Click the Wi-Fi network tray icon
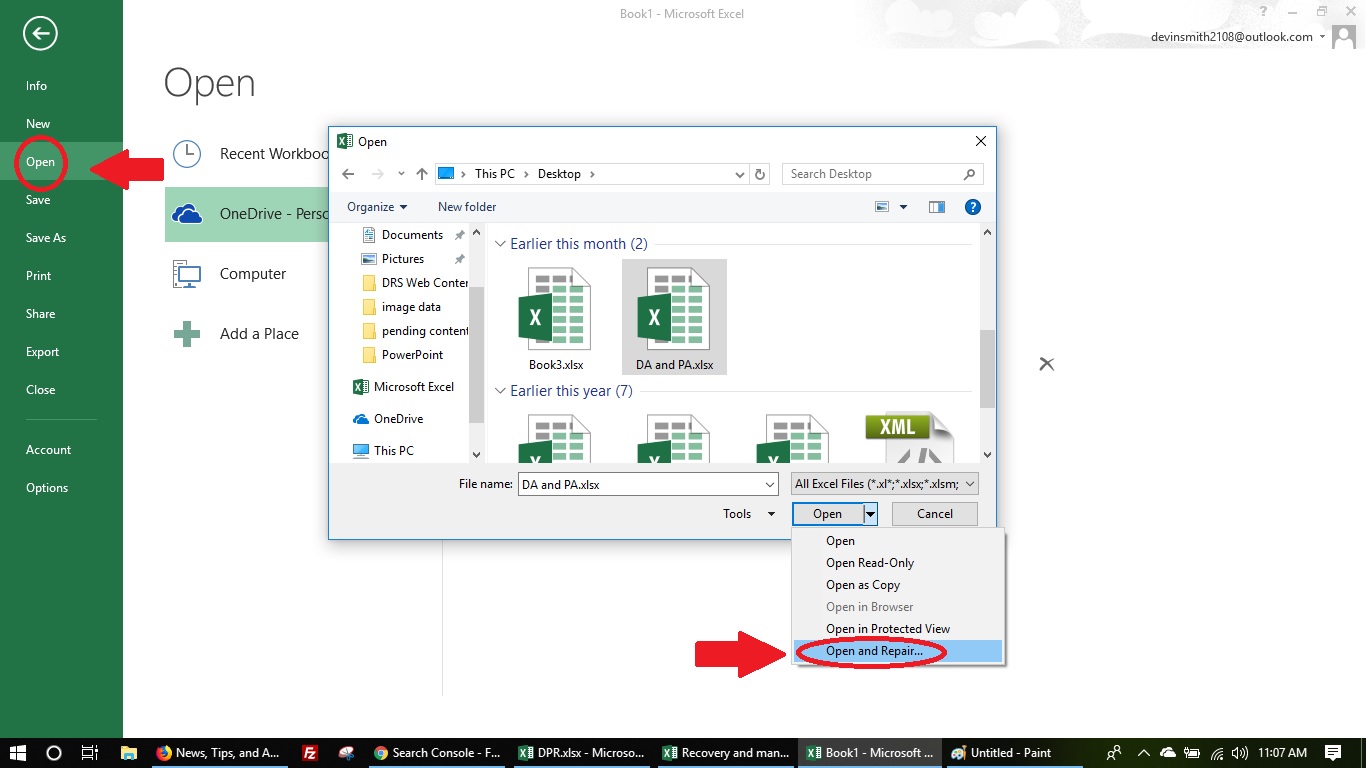The image size is (1366, 768). click(x=1217, y=753)
